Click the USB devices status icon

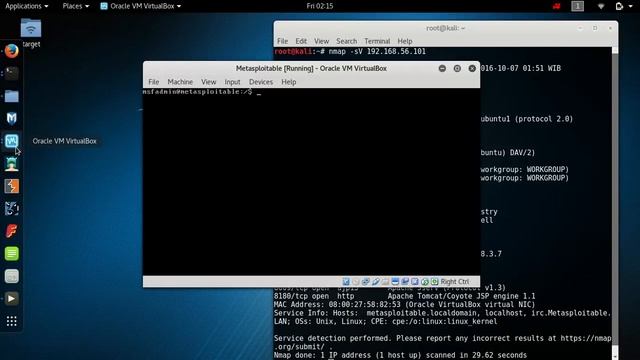[376, 282]
